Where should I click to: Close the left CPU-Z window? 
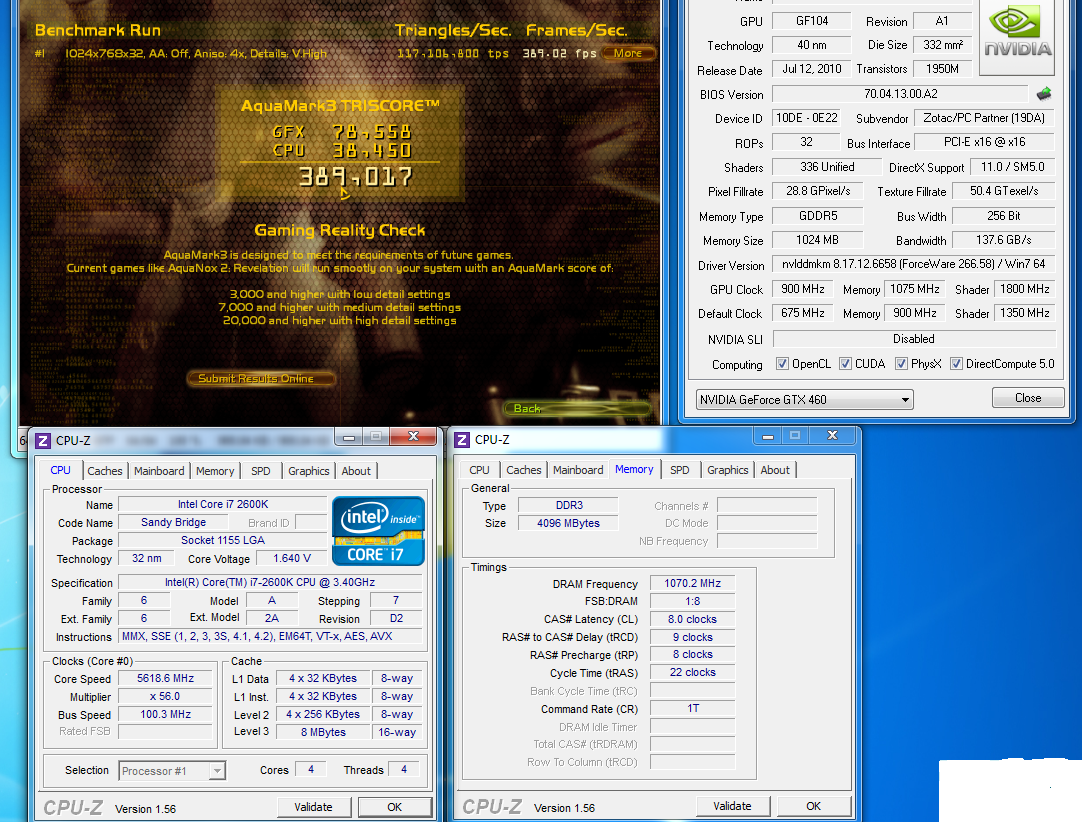[413, 437]
